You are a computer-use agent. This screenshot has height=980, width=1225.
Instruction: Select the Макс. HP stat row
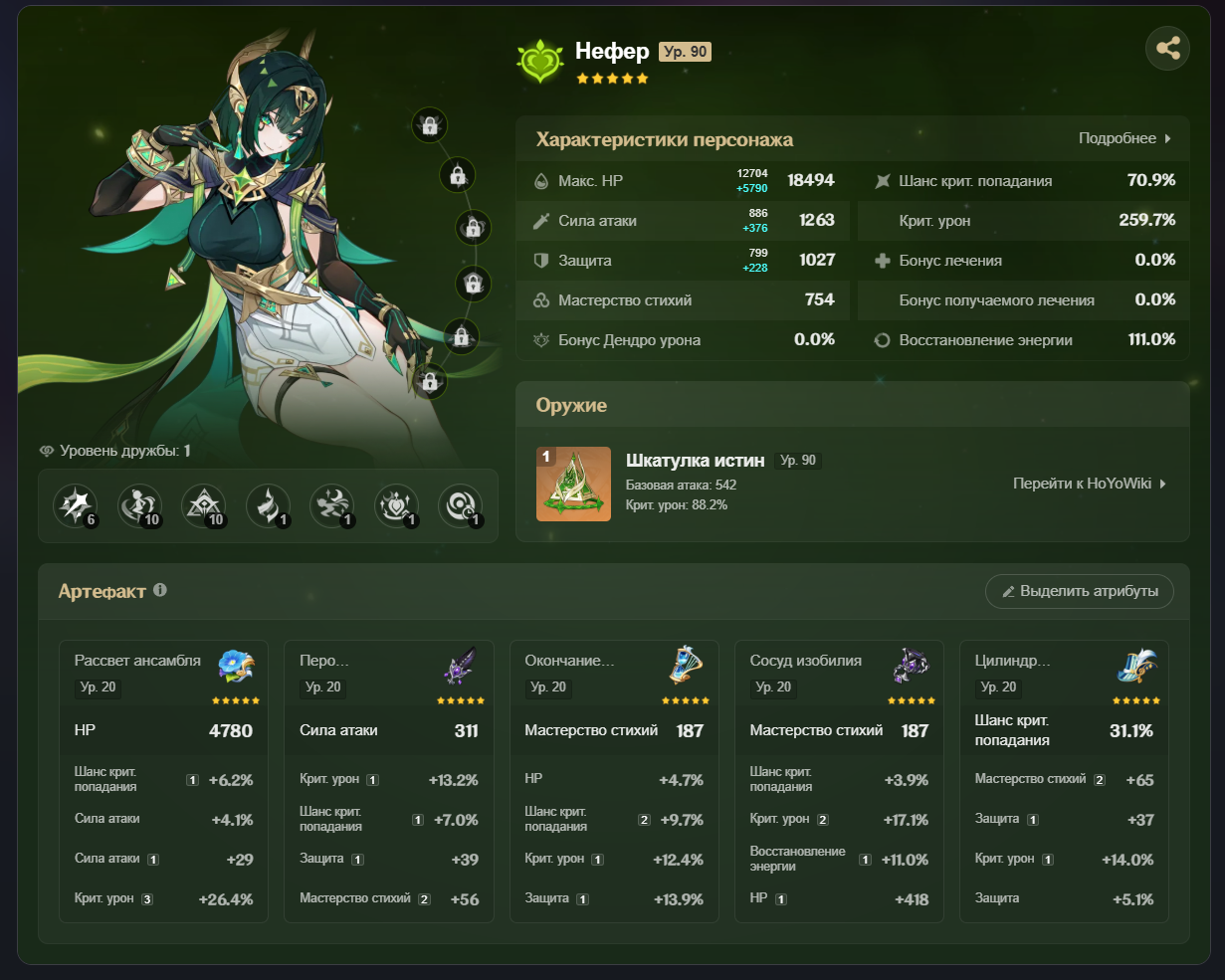tap(684, 180)
